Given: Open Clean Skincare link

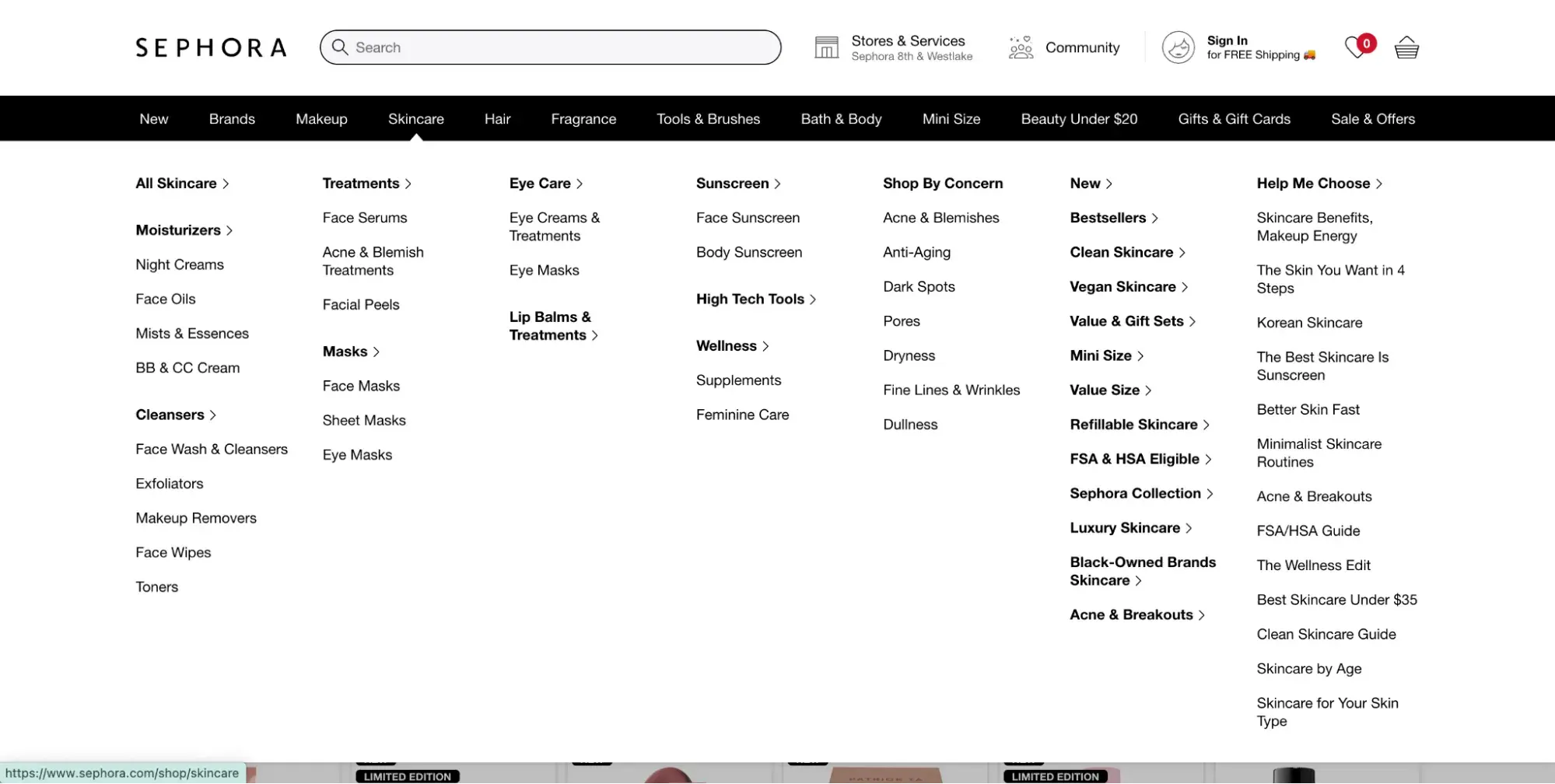Looking at the screenshot, I should pyautogui.click(x=1127, y=252).
